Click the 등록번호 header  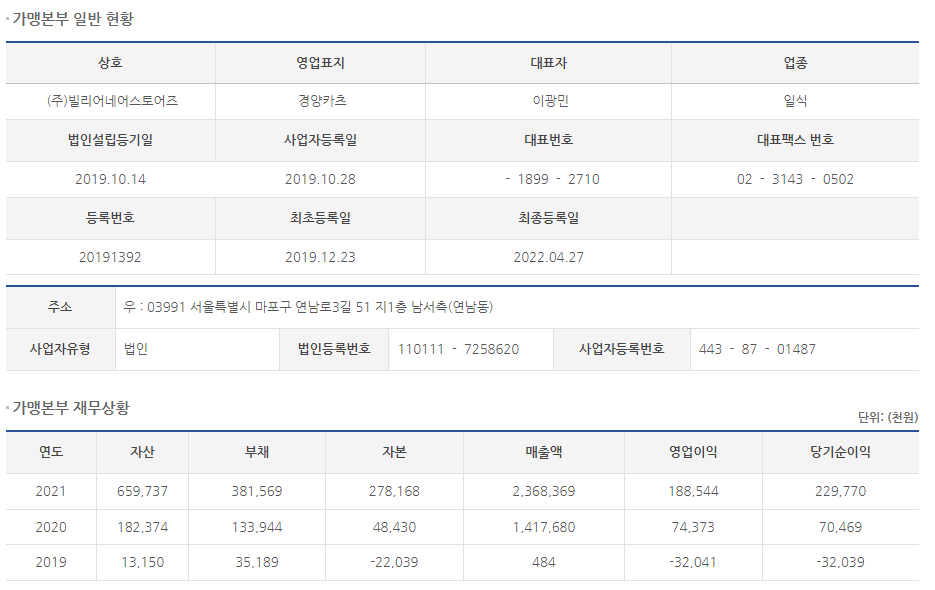pyautogui.click(x=110, y=218)
